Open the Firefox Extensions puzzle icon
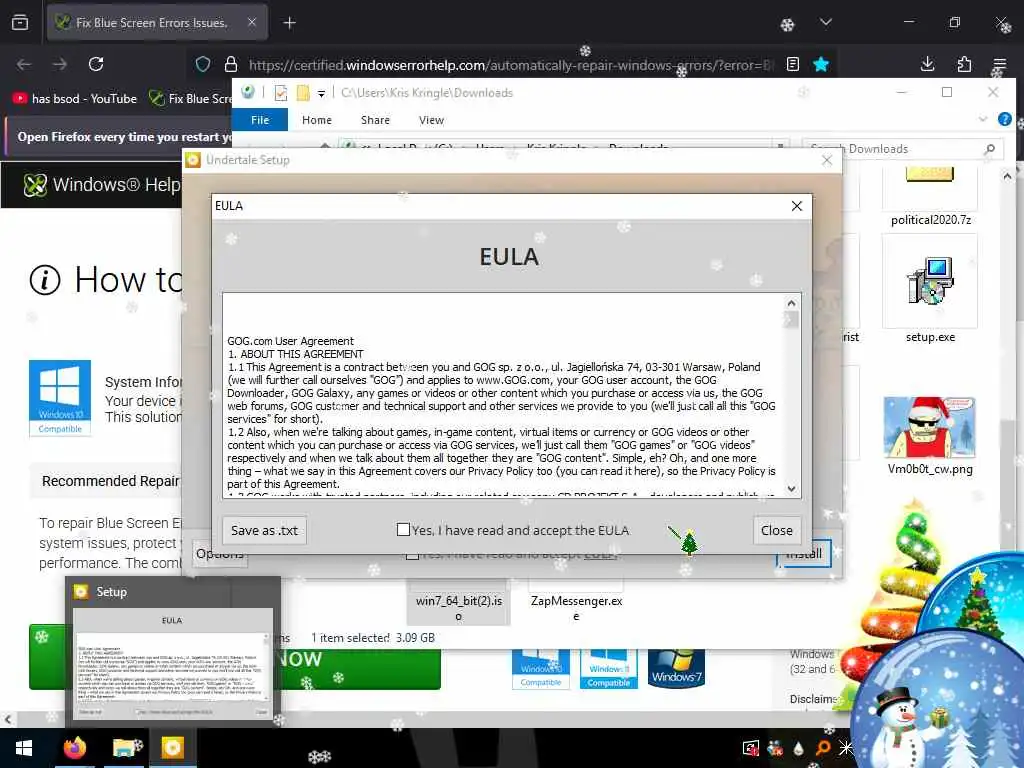The width and height of the screenshot is (1024, 768). coord(964,64)
